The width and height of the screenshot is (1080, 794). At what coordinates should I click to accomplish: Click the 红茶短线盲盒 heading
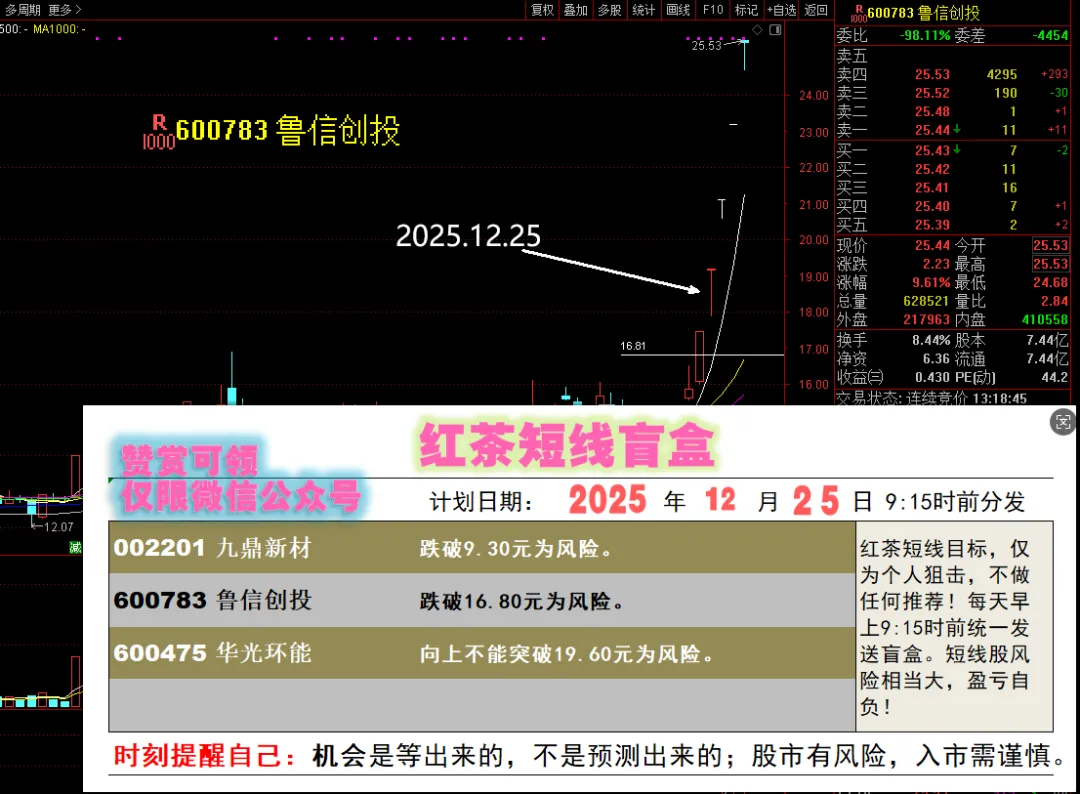566,446
